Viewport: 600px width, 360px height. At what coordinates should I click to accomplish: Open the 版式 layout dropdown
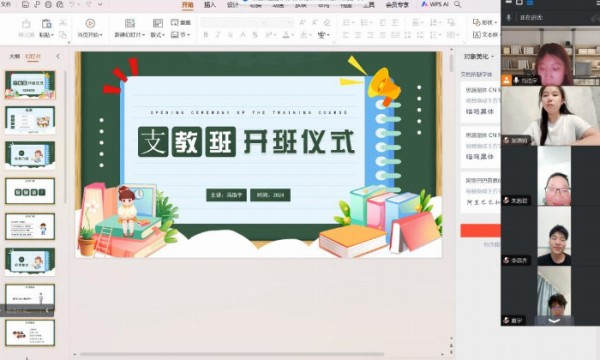(163, 35)
